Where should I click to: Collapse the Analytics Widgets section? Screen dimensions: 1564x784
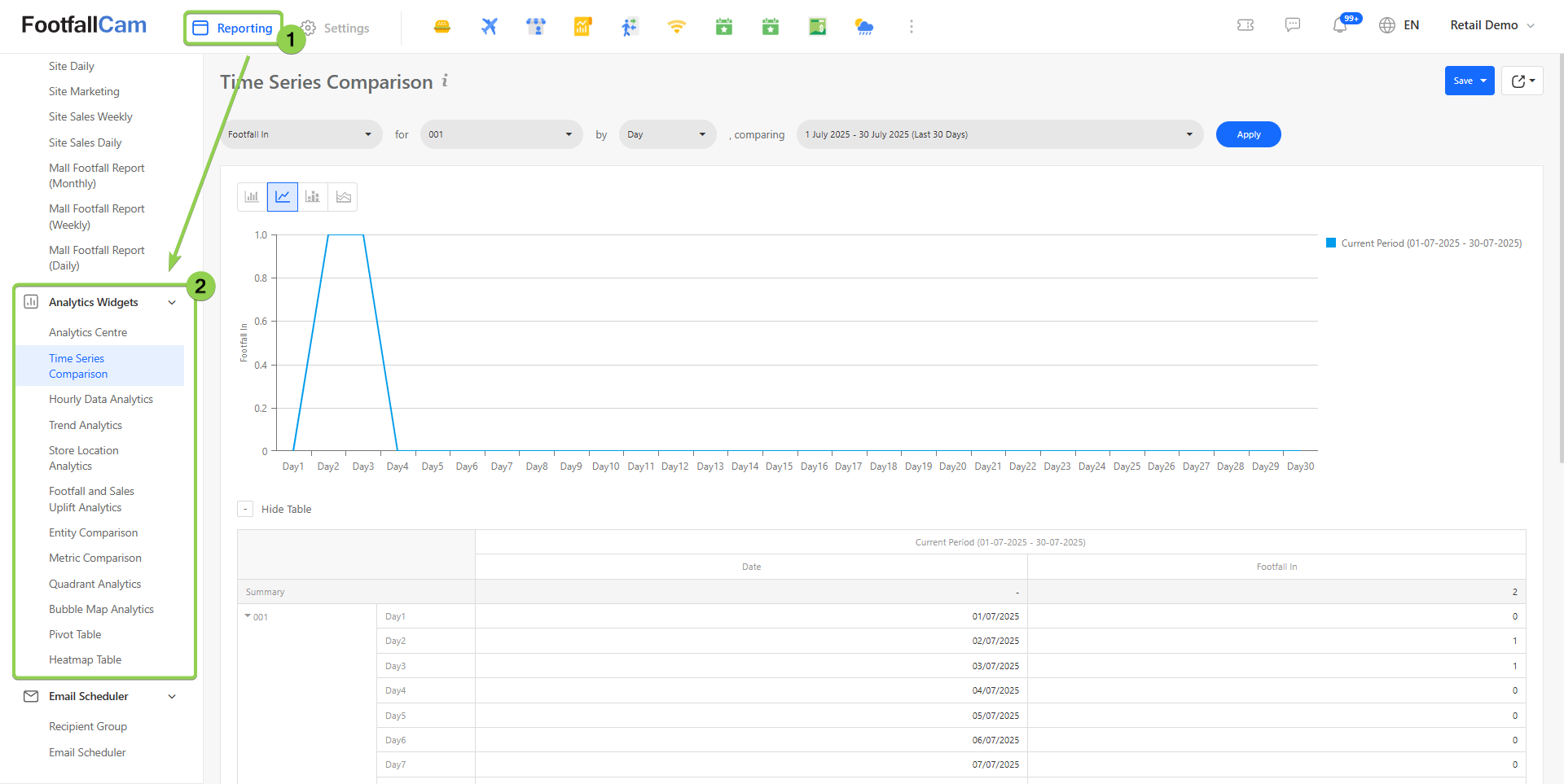coord(172,302)
